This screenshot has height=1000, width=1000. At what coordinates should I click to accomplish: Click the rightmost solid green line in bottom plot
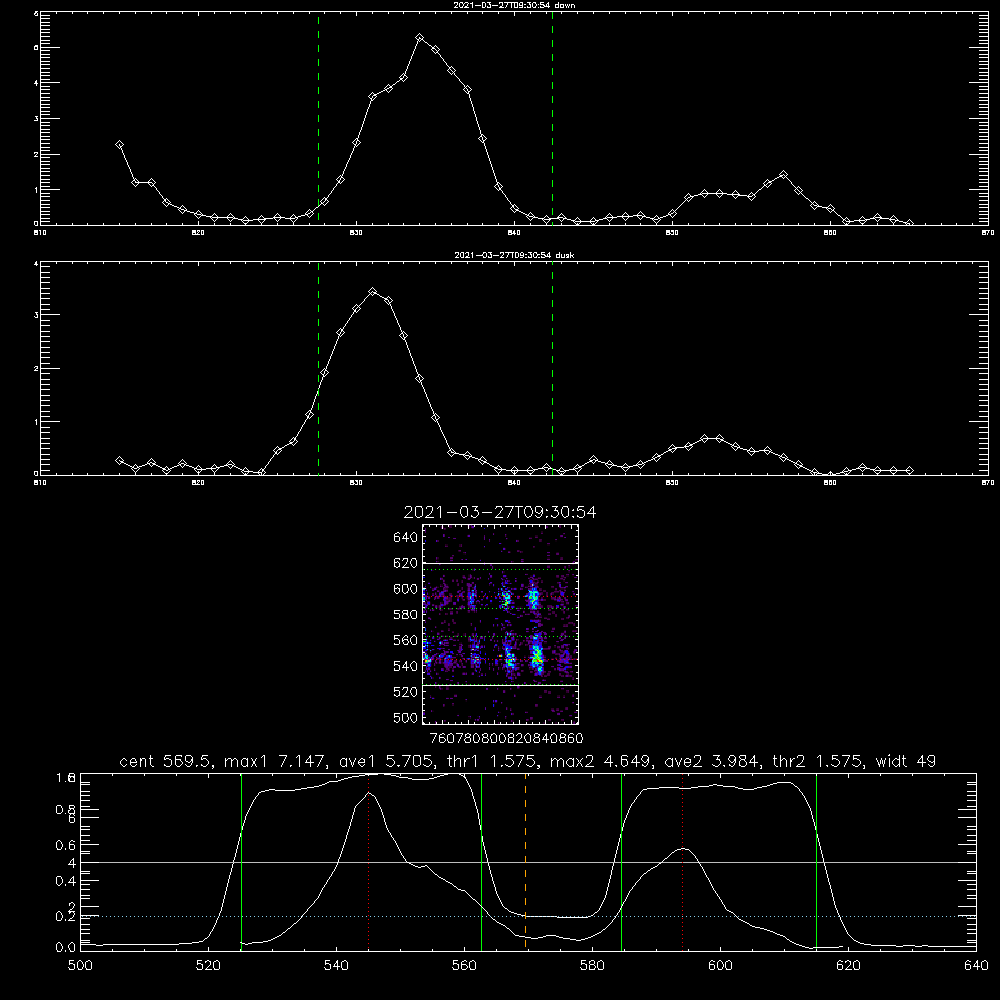coord(816,861)
